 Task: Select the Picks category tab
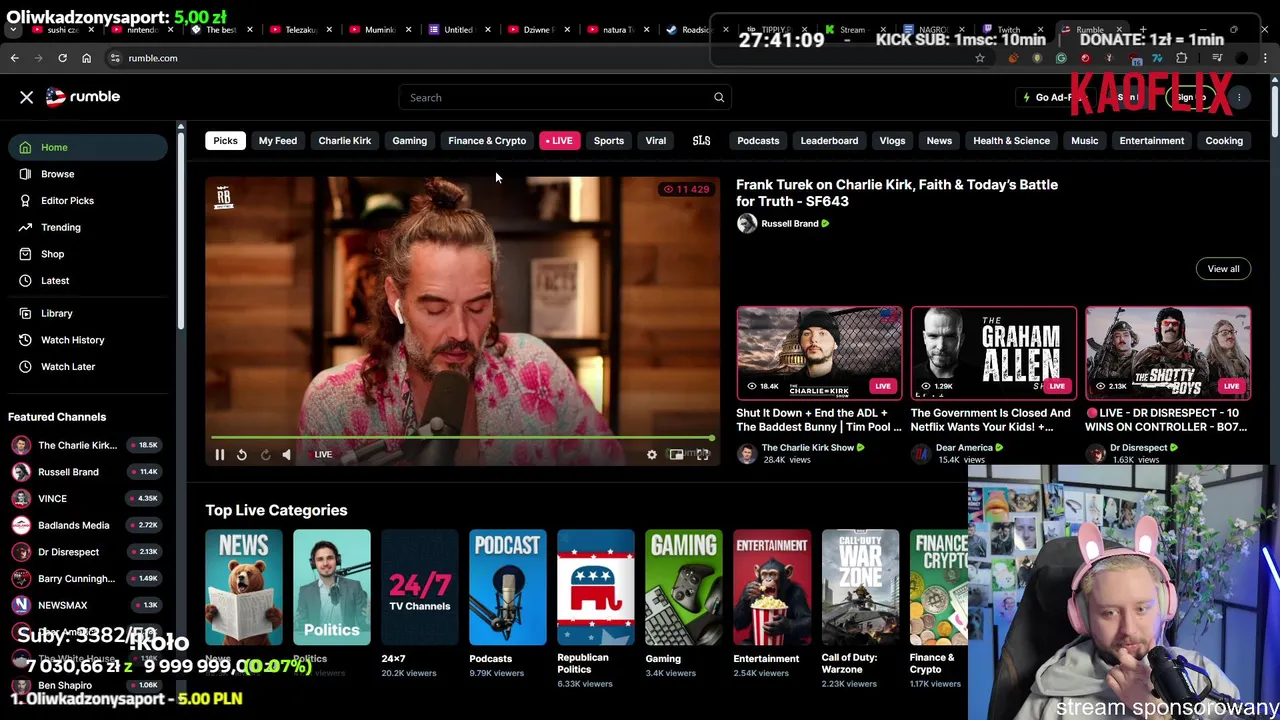(225, 140)
